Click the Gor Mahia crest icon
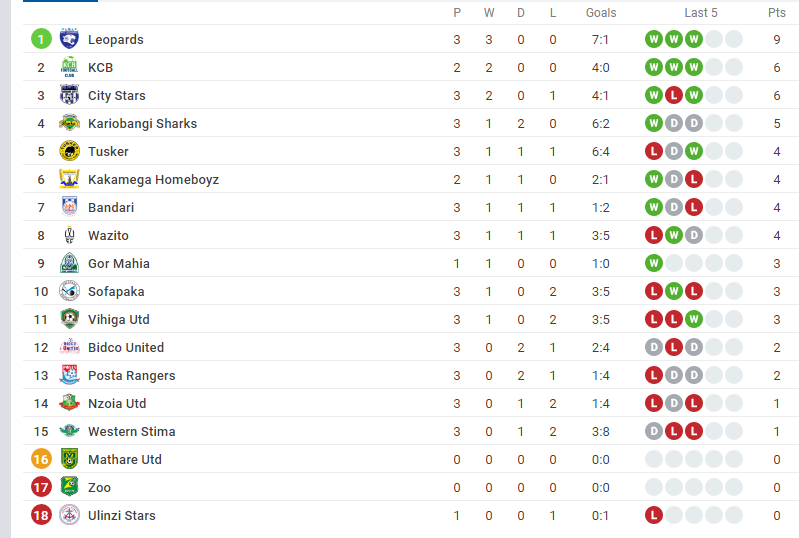This screenshot has height=538, width=799. (x=69, y=264)
